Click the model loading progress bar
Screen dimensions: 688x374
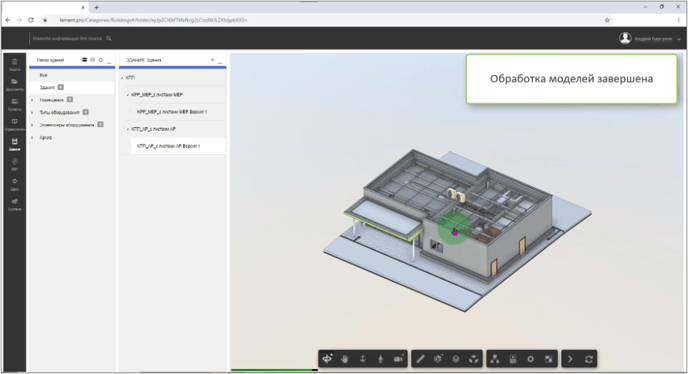(x=274, y=370)
